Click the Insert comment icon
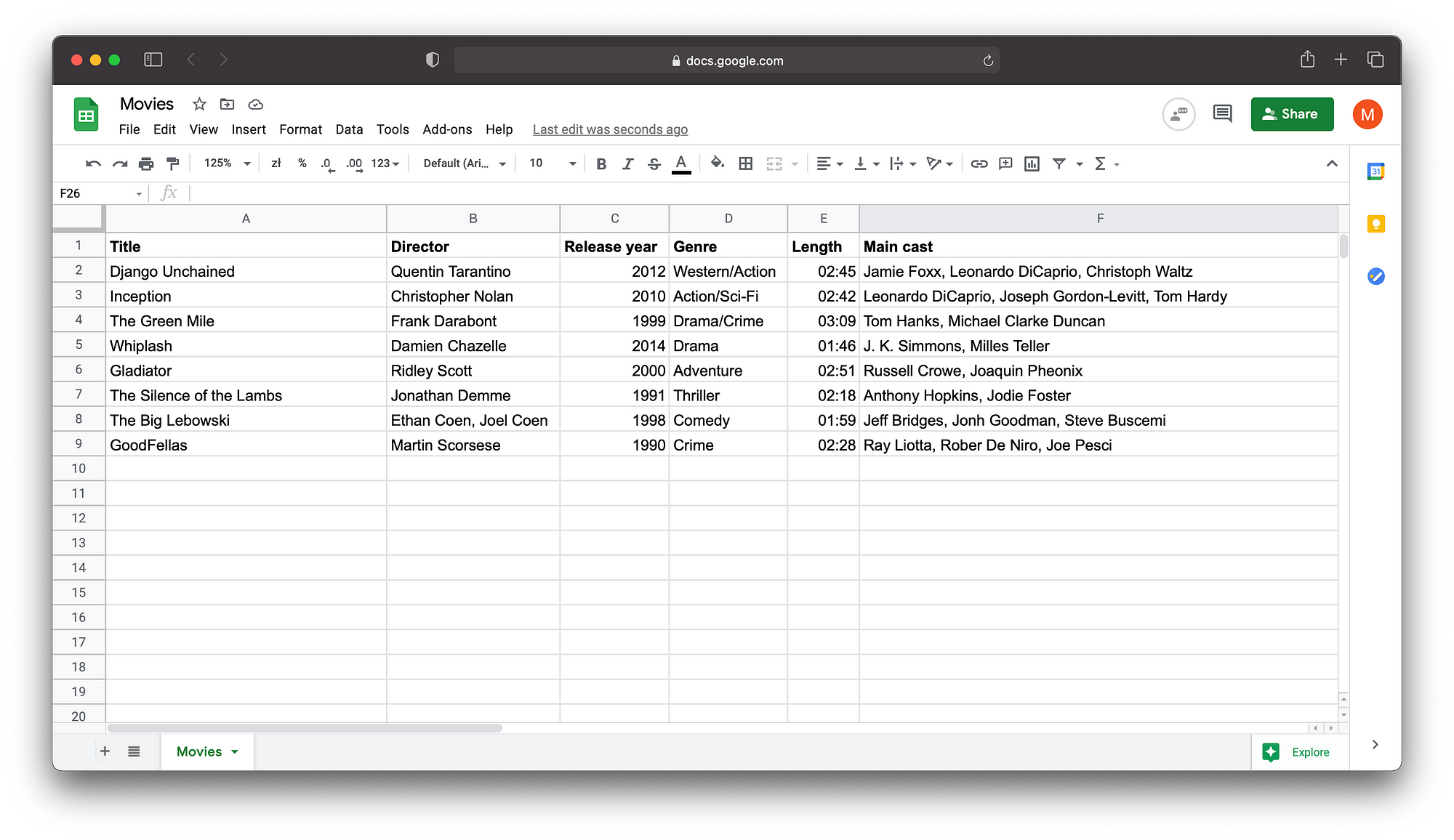Viewport: 1454px width, 840px height. [1005, 163]
